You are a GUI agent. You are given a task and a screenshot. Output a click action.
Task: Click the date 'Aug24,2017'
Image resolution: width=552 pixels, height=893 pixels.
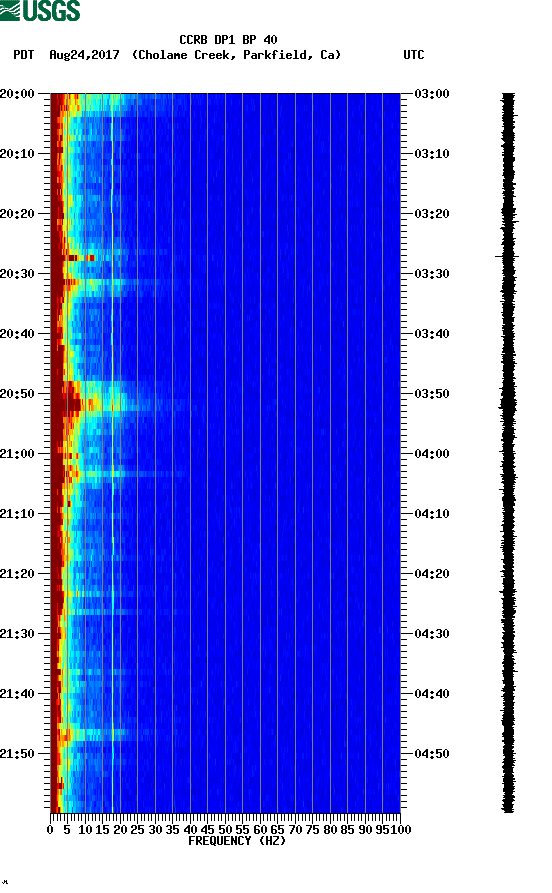coord(84,55)
